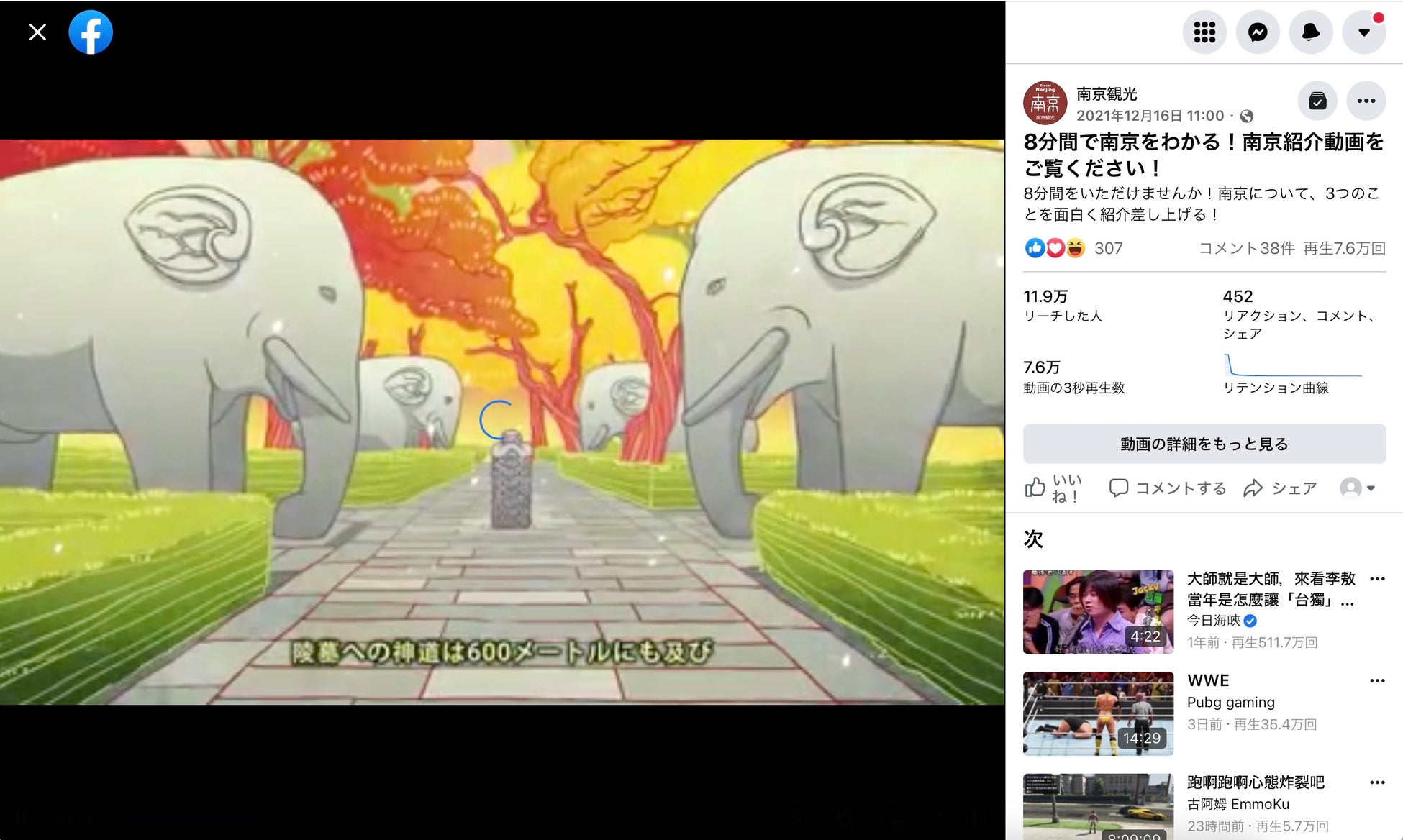Open the notifications bell icon

point(1311,32)
